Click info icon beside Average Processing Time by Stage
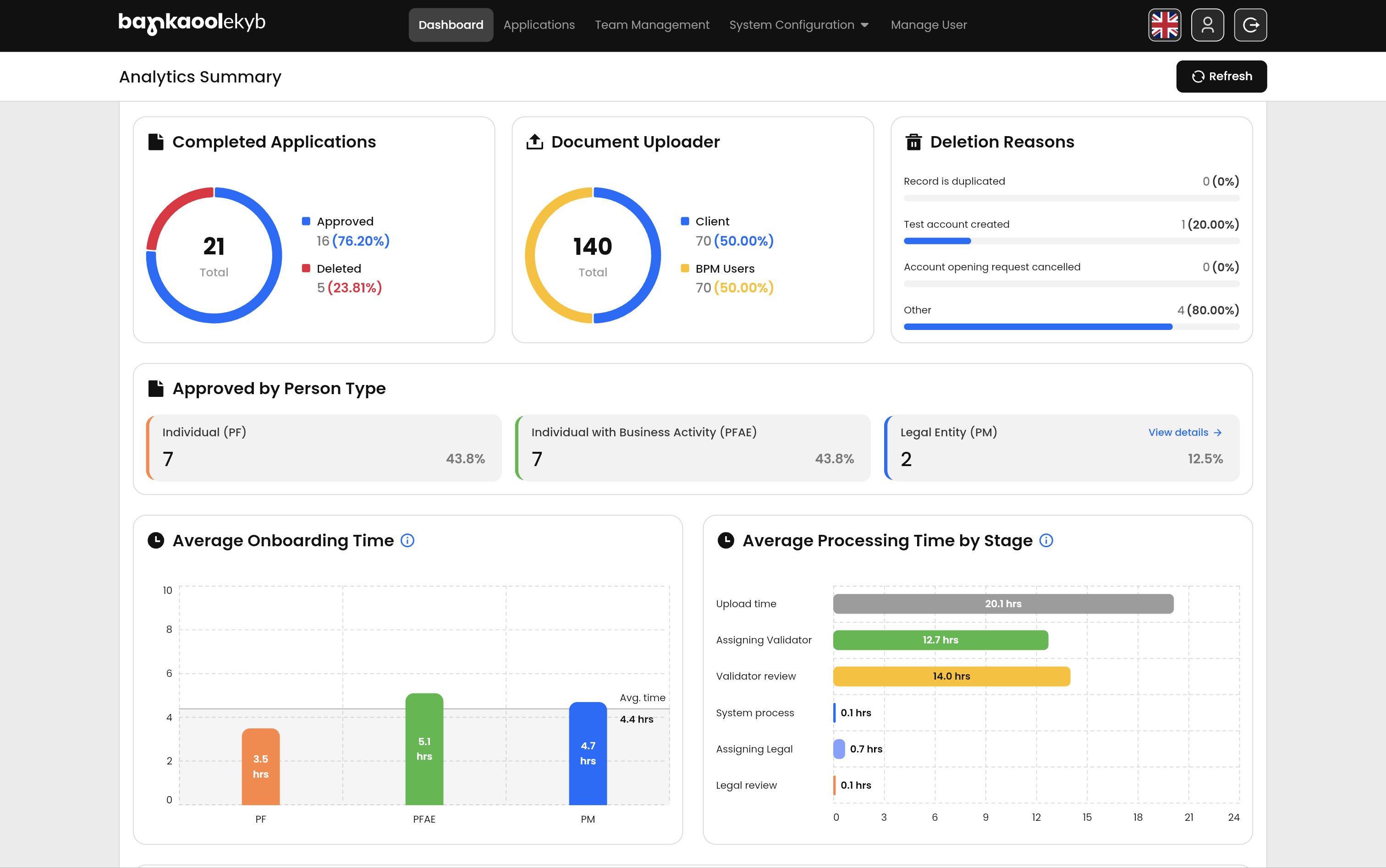Viewport: 1386px width, 868px height. coord(1046,541)
